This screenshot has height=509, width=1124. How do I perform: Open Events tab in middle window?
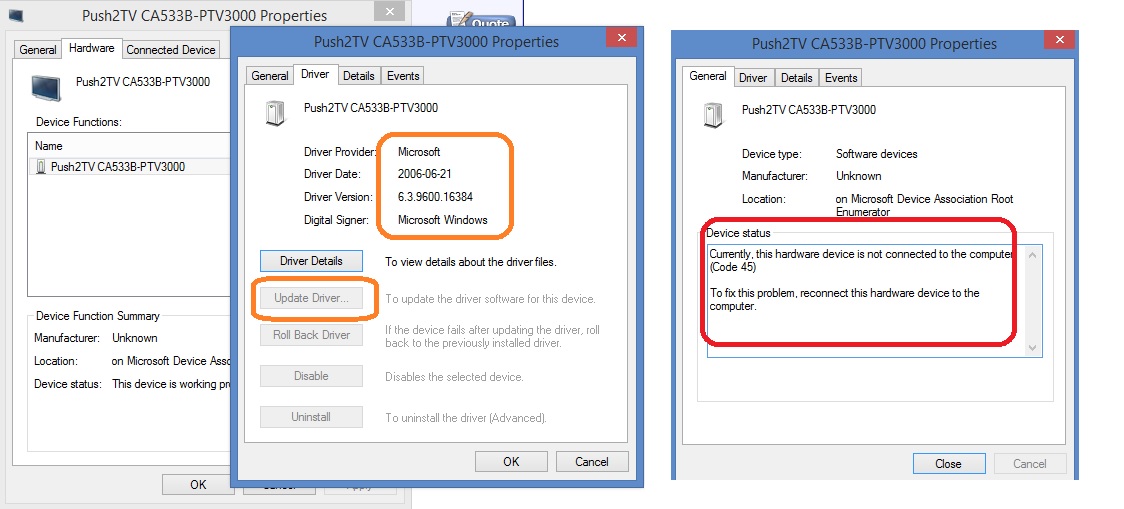403,75
